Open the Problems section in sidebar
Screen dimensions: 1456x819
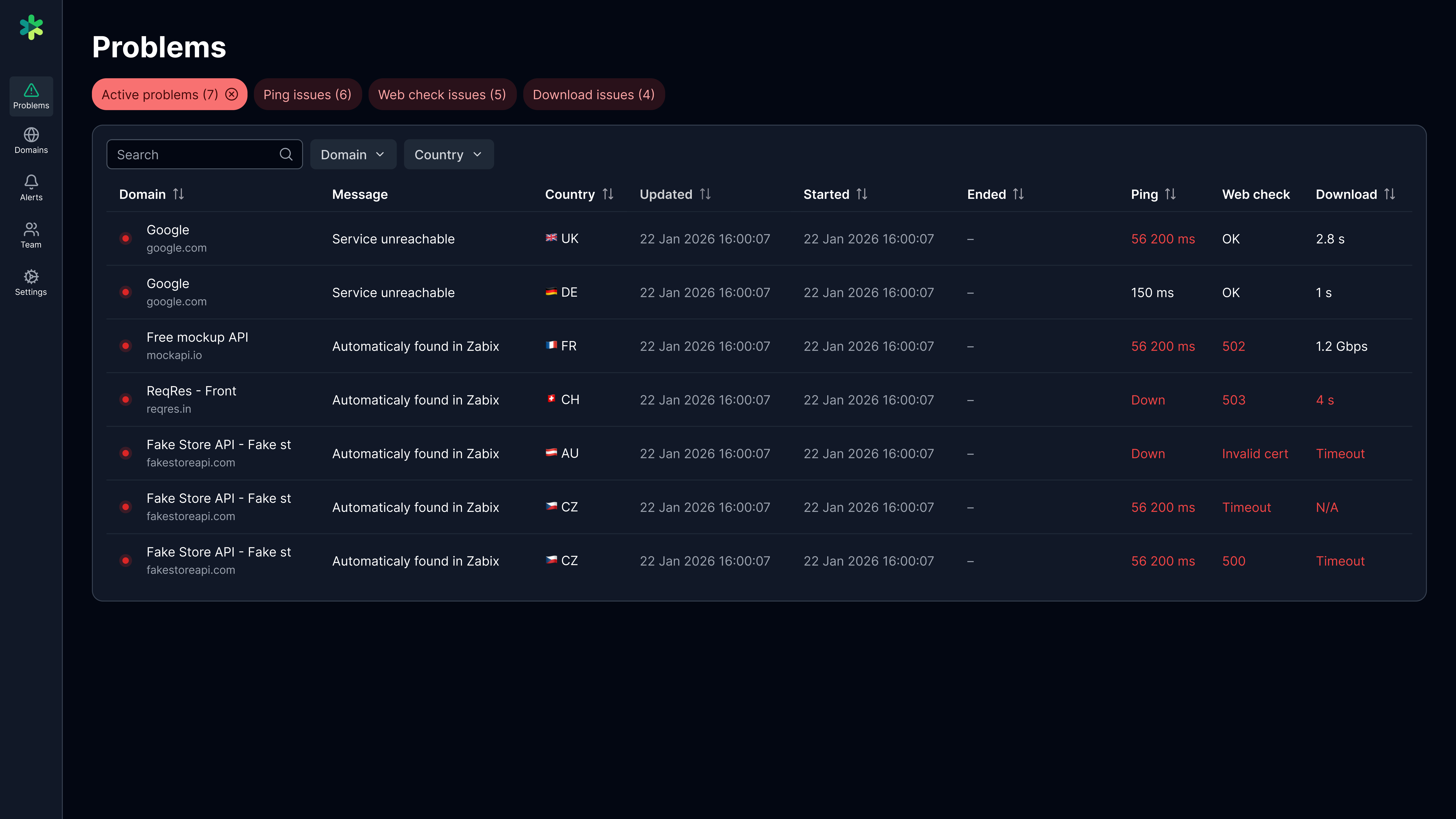click(31, 96)
